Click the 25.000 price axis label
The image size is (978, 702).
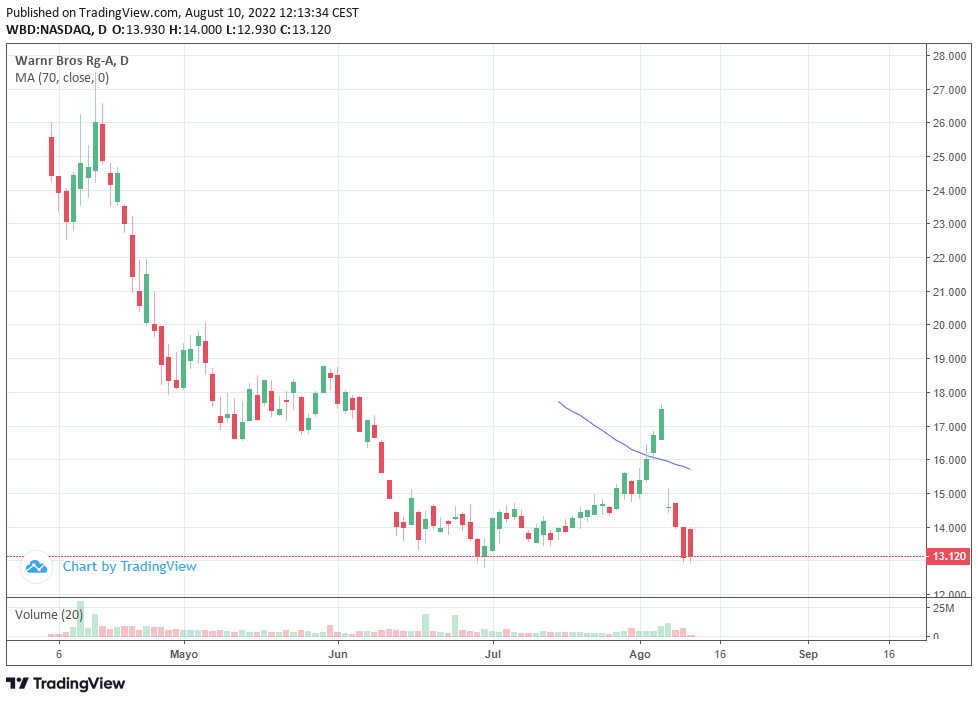pyautogui.click(x=949, y=157)
